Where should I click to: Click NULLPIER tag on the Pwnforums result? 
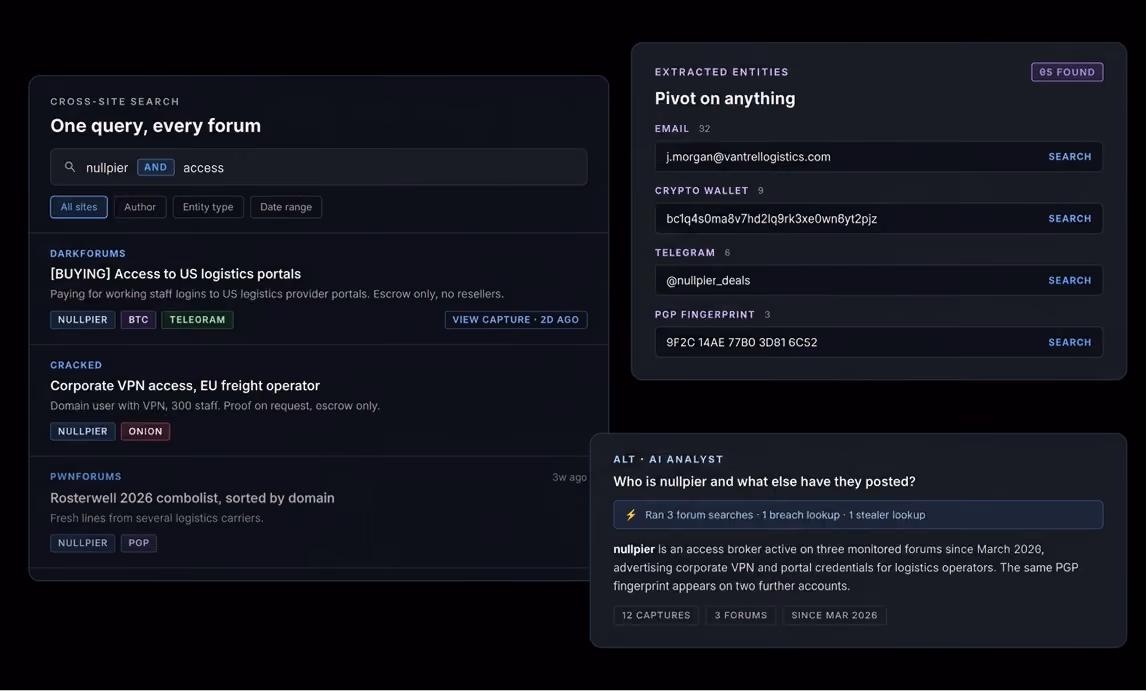coord(83,543)
